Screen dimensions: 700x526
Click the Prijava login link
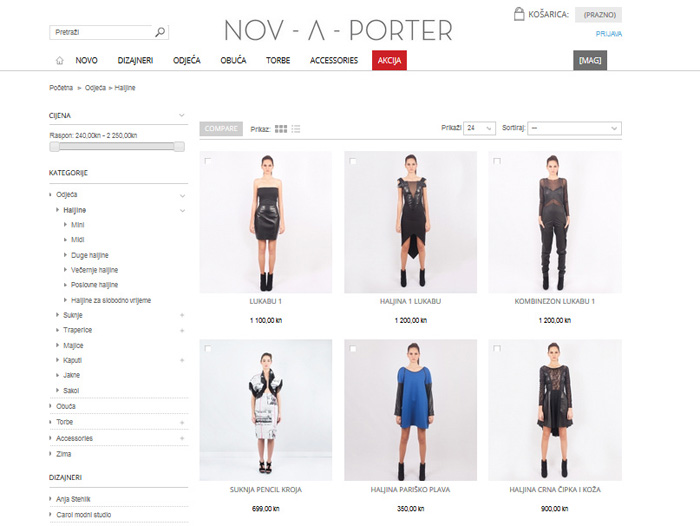[608, 34]
